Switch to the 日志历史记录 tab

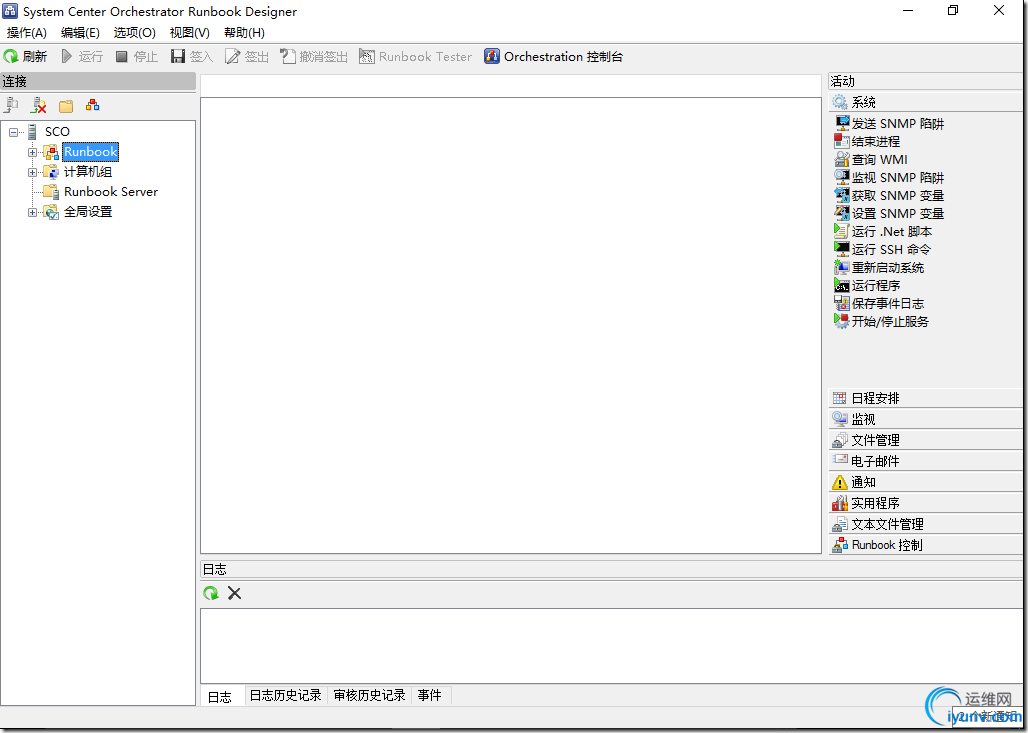(x=286, y=696)
